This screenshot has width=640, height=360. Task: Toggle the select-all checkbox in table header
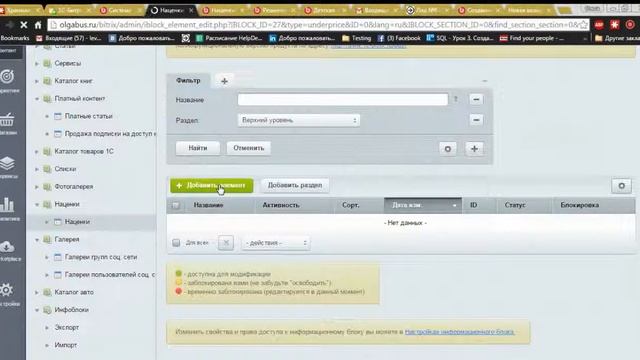pyautogui.click(x=176, y=205)
